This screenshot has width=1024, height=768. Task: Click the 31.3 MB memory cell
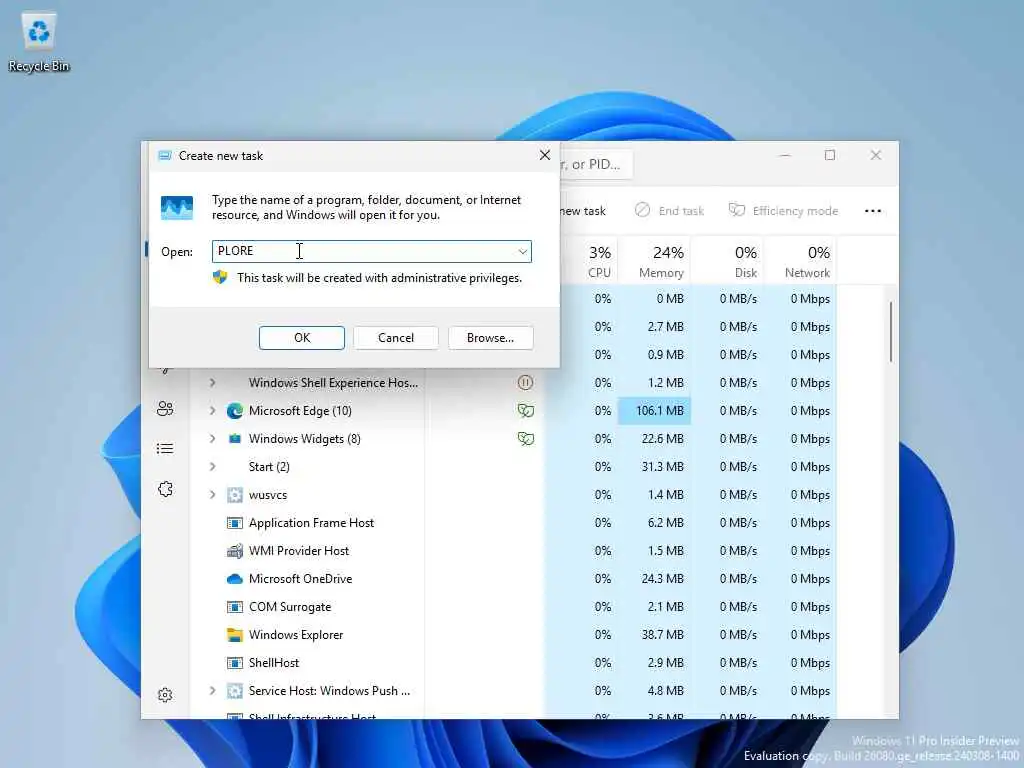click(x=654, y=467)
